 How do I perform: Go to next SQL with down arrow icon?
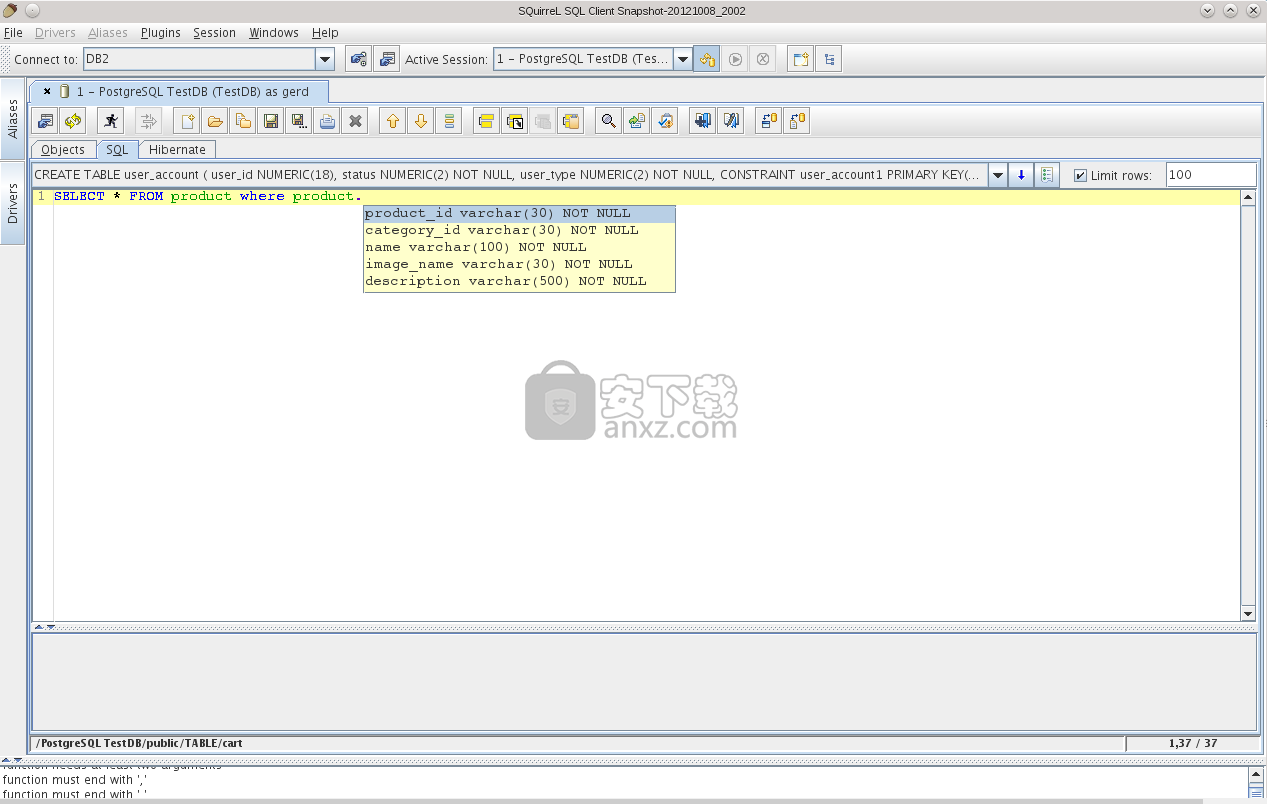(x=421, y=121)
